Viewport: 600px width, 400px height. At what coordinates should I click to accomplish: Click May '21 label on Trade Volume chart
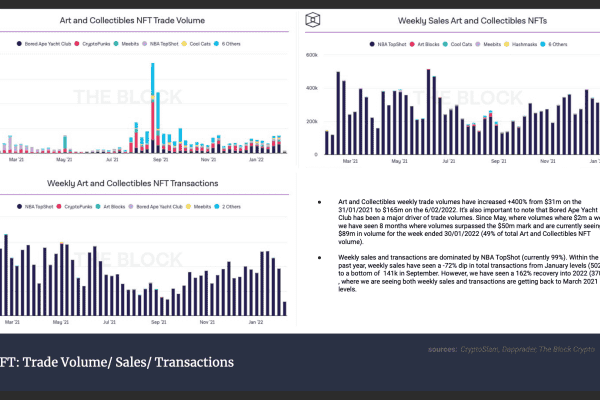click(64, 159)
